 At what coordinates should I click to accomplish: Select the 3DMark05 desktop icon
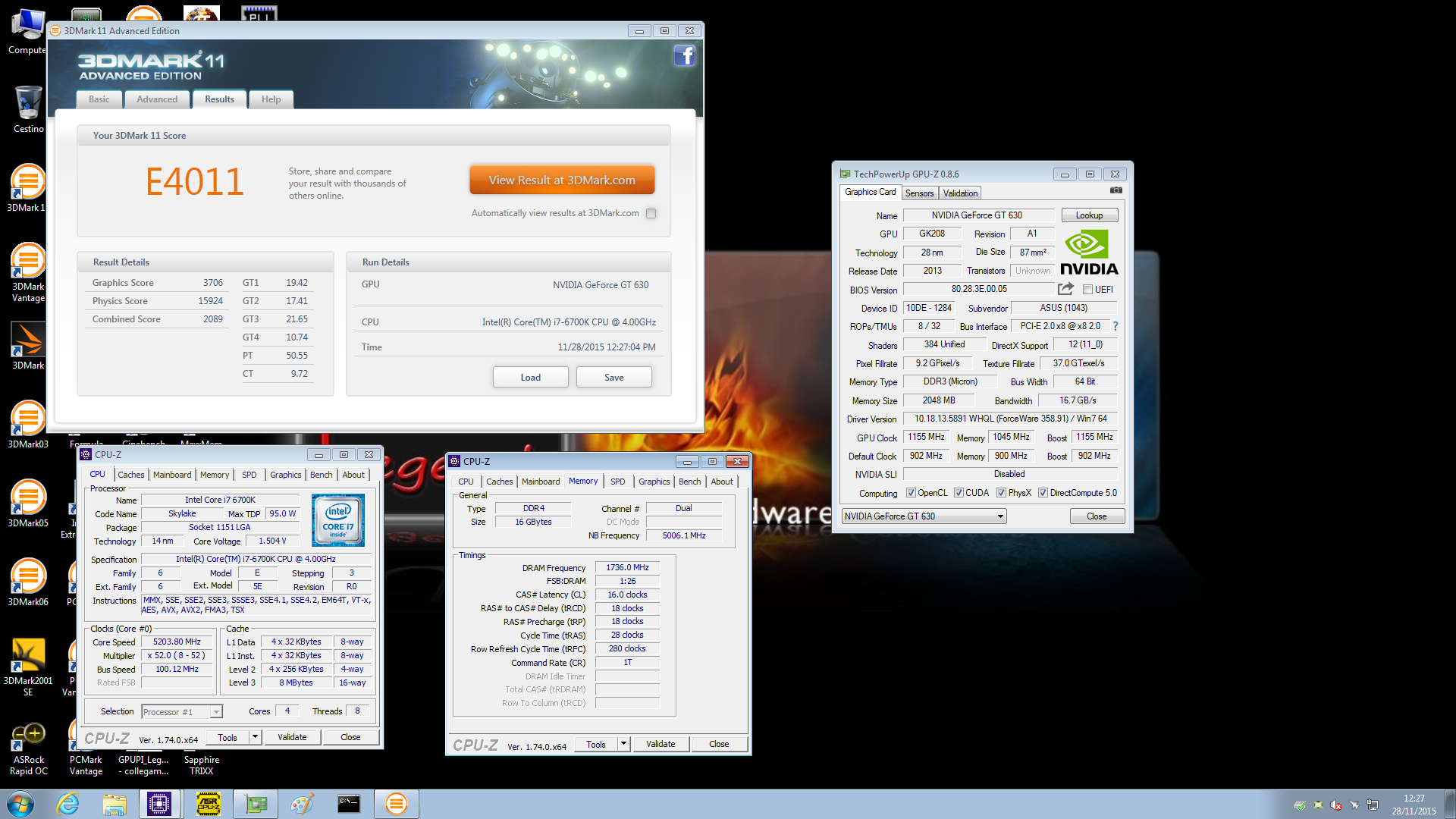point(28,503)
